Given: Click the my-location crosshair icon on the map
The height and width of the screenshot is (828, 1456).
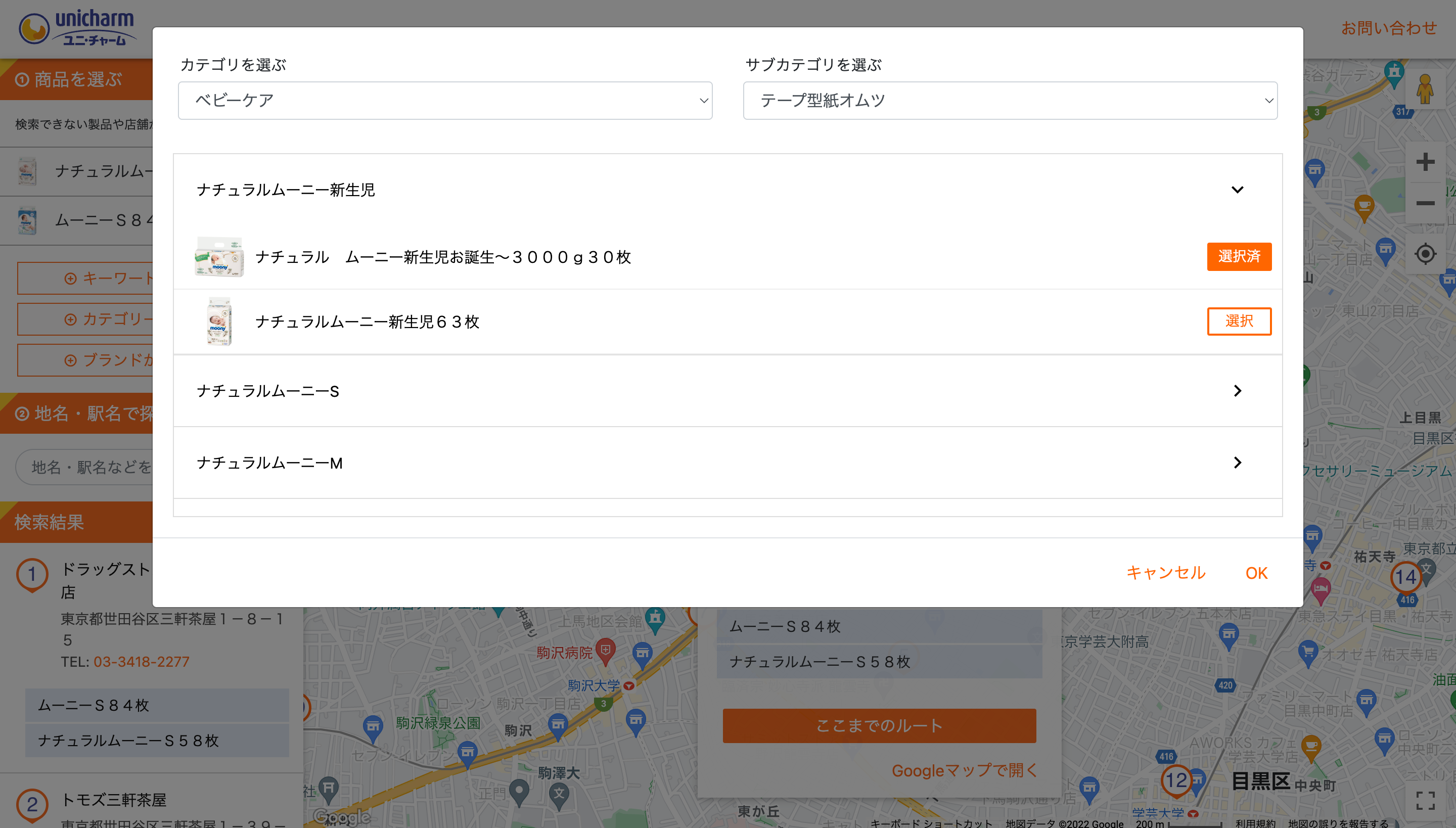Looking at the screenshot, I should click(x=1425, y=254).
